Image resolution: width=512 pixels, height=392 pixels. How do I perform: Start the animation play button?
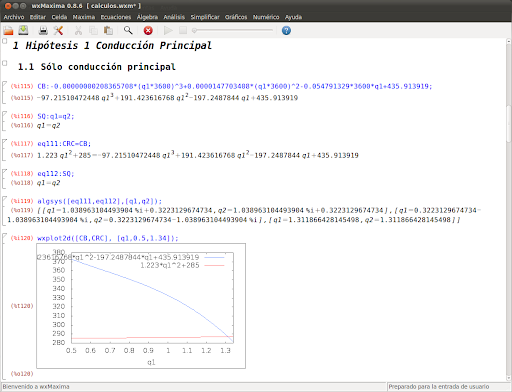[x=168, y=31]
